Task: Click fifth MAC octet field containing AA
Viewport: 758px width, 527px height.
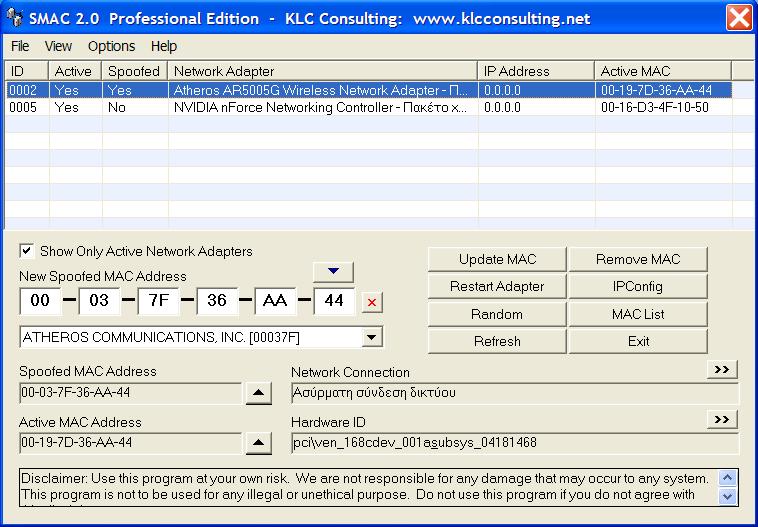Action: pos(275,301)
